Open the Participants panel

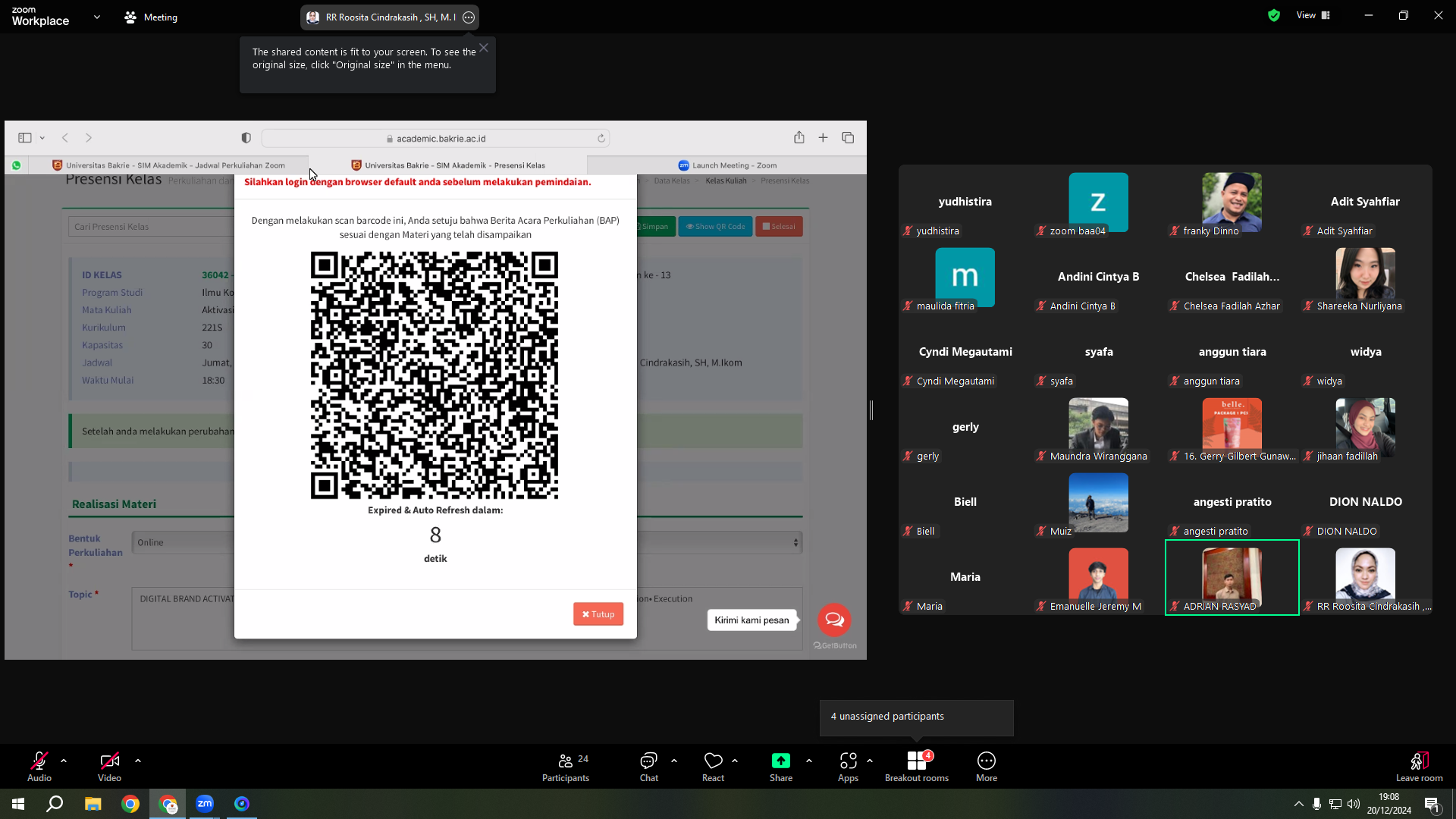566,767
